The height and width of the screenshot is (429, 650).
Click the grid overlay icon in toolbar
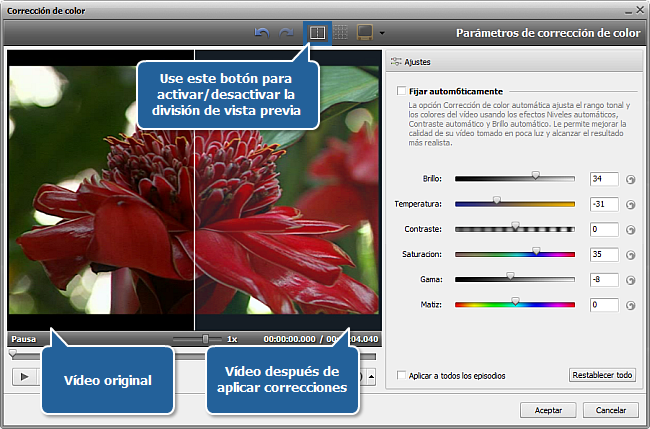pyautogui.click(x=340, y=33)
